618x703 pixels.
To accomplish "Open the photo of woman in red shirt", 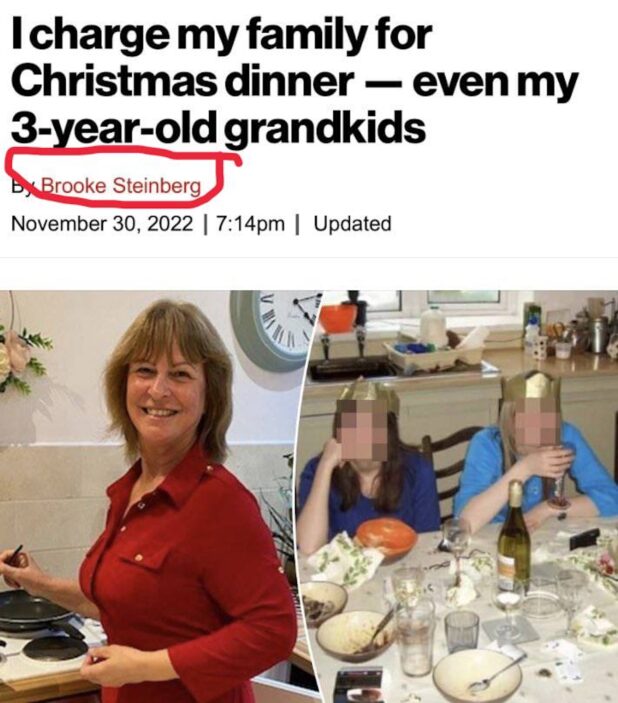I will [x=155, y=496].
